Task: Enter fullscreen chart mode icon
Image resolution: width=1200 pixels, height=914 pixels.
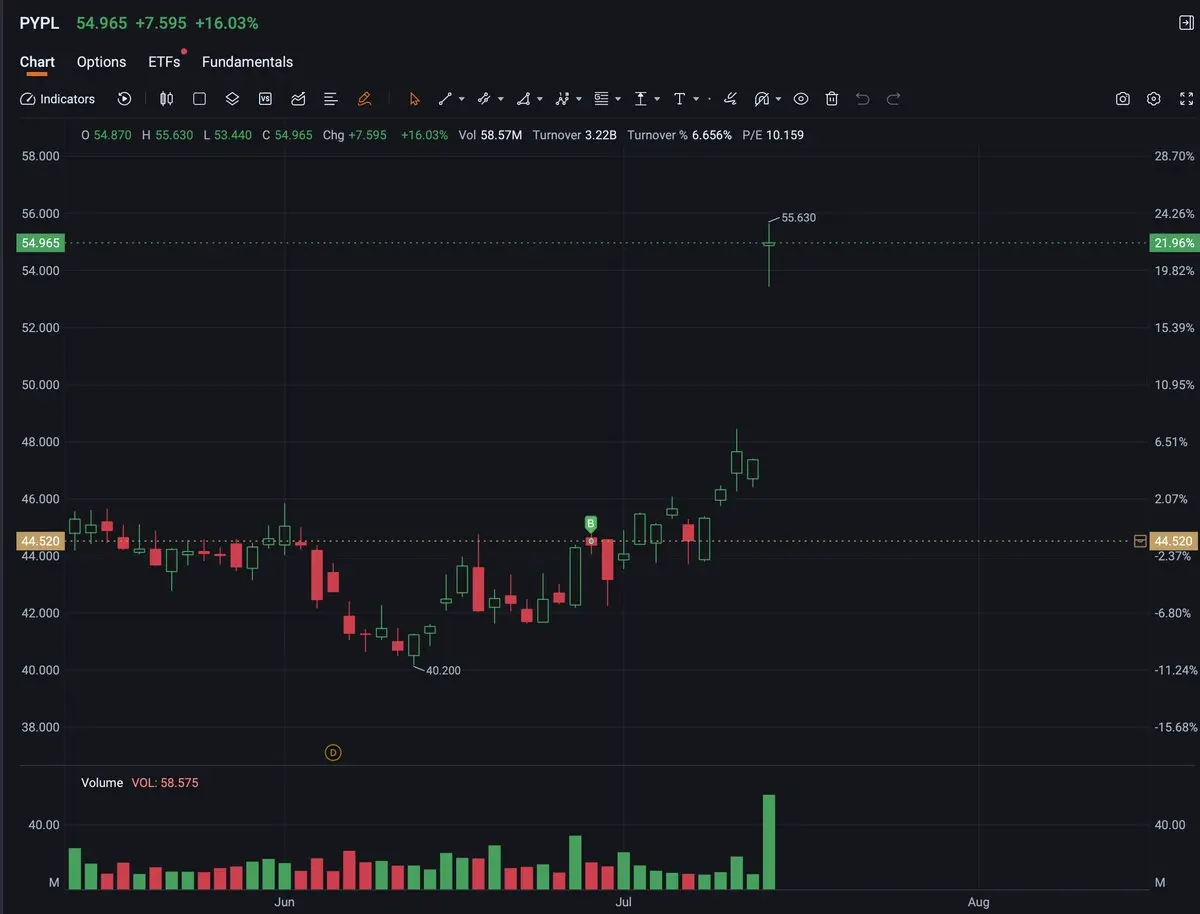Action: click(x=1187, y=99)
